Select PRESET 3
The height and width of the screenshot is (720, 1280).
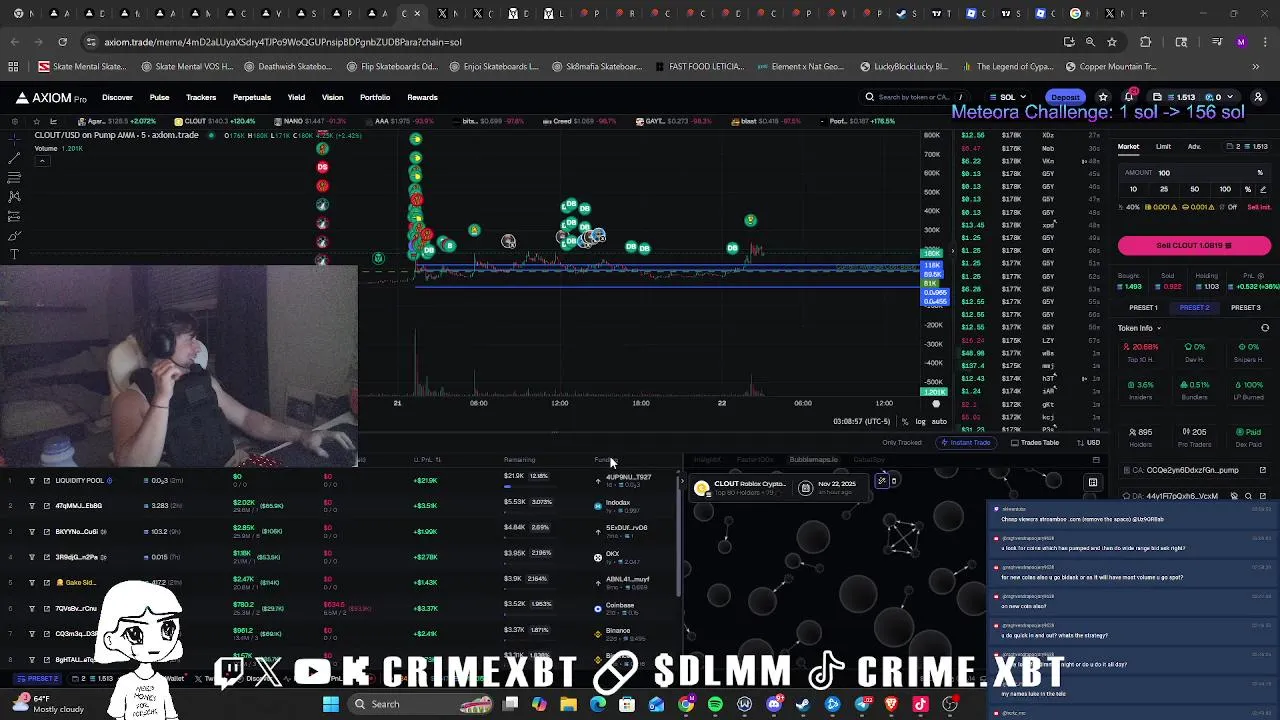point(1245,308)
